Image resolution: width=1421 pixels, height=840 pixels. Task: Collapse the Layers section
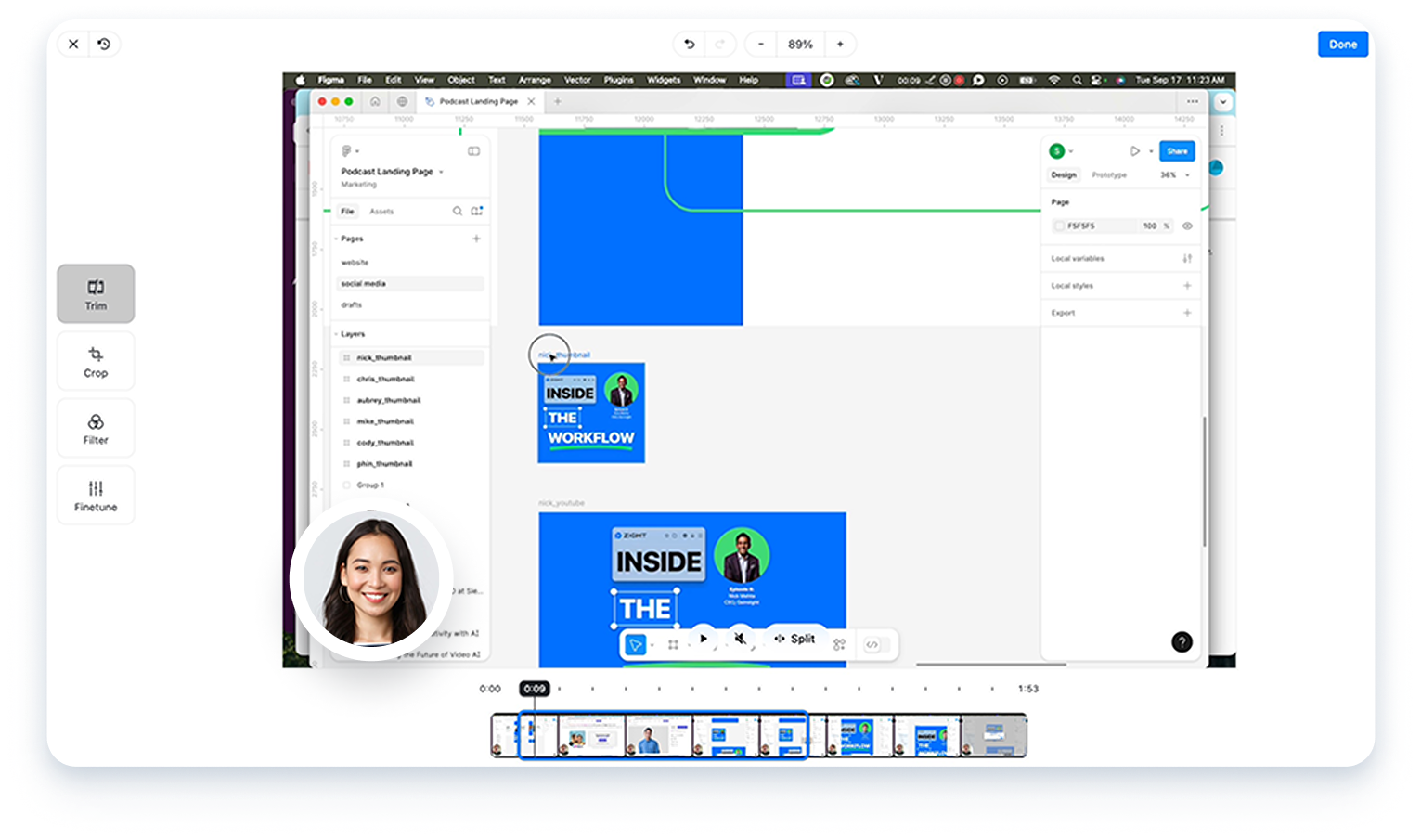coord(336,334)
